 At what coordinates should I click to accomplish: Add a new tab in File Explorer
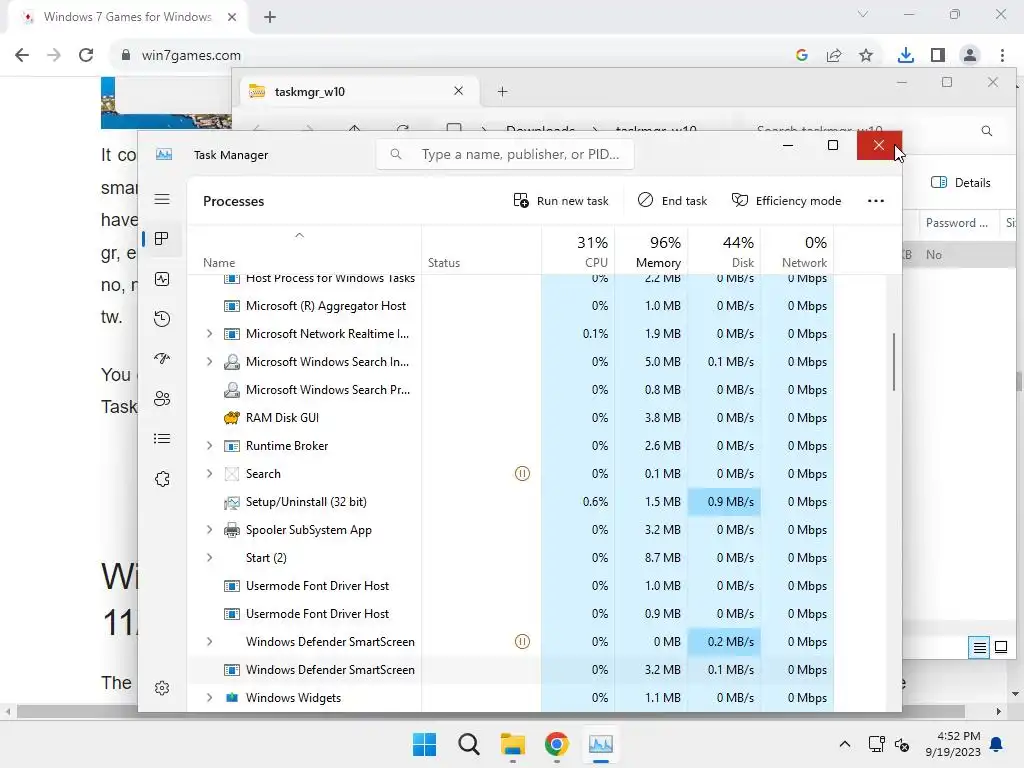point(502,92)
